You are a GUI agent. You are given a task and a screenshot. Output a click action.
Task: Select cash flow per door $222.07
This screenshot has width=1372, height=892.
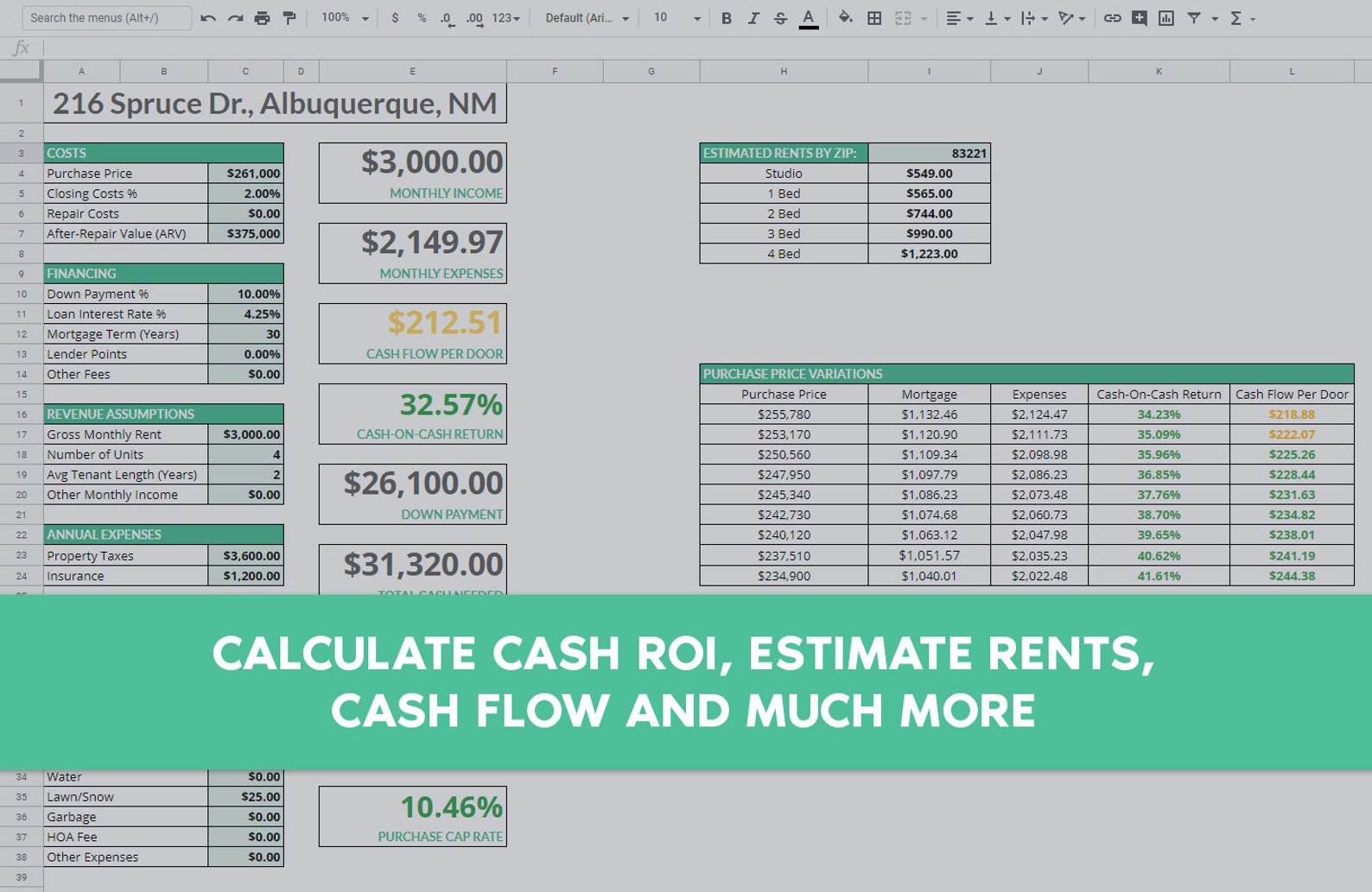[x=1292, y=434]
